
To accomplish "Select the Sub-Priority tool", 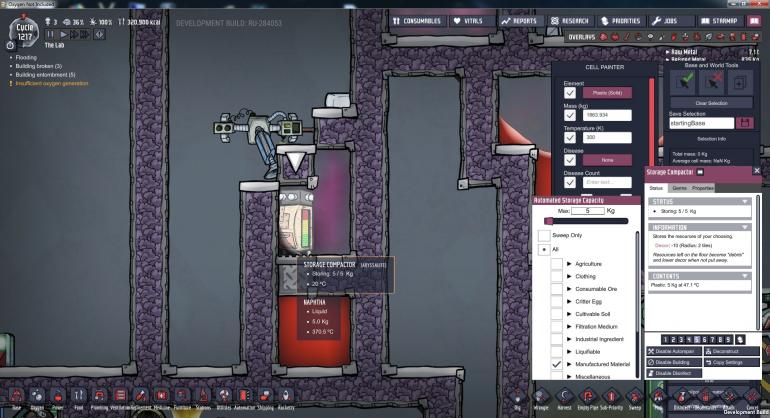I will 611,397.
